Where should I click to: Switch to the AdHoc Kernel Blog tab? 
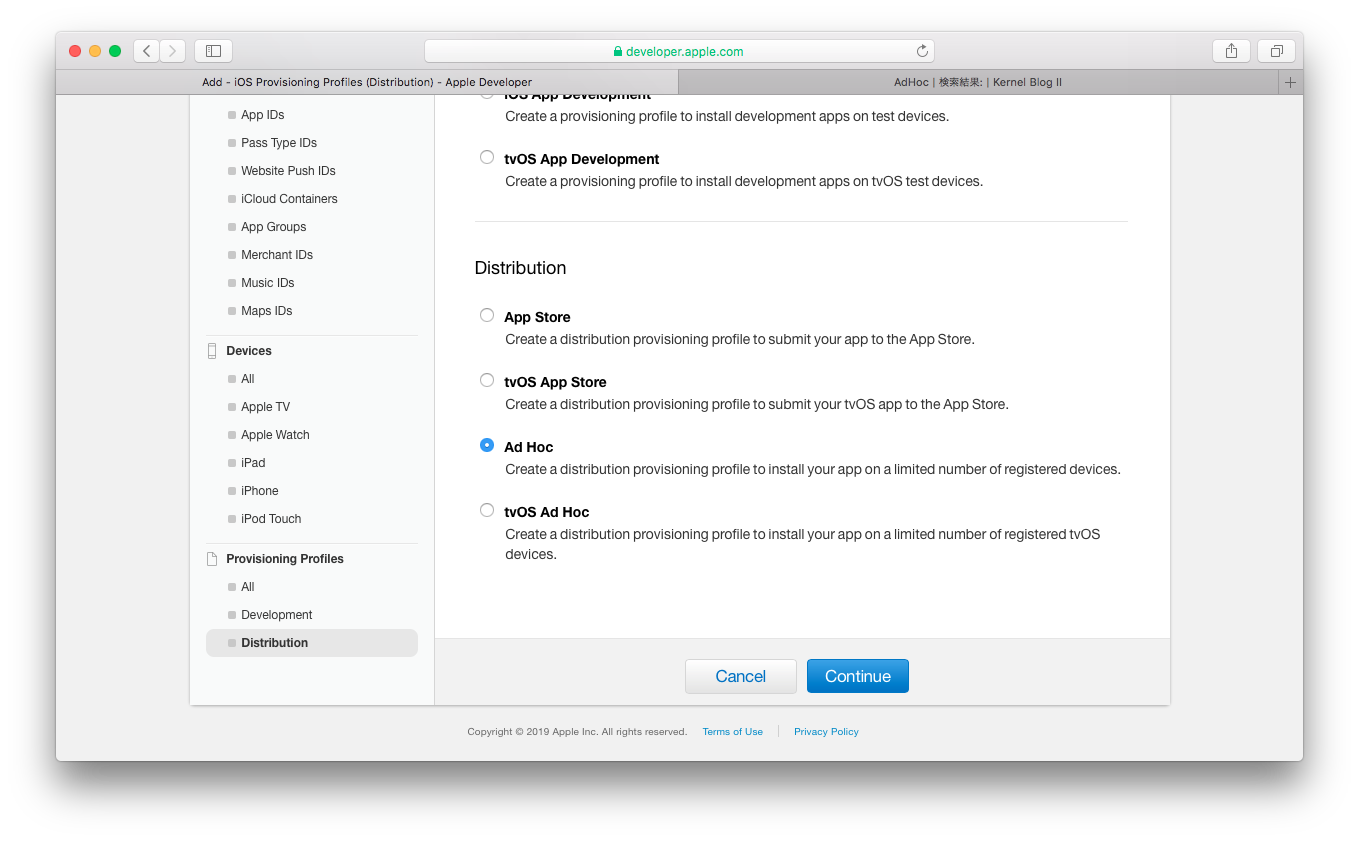pos(977,82)
